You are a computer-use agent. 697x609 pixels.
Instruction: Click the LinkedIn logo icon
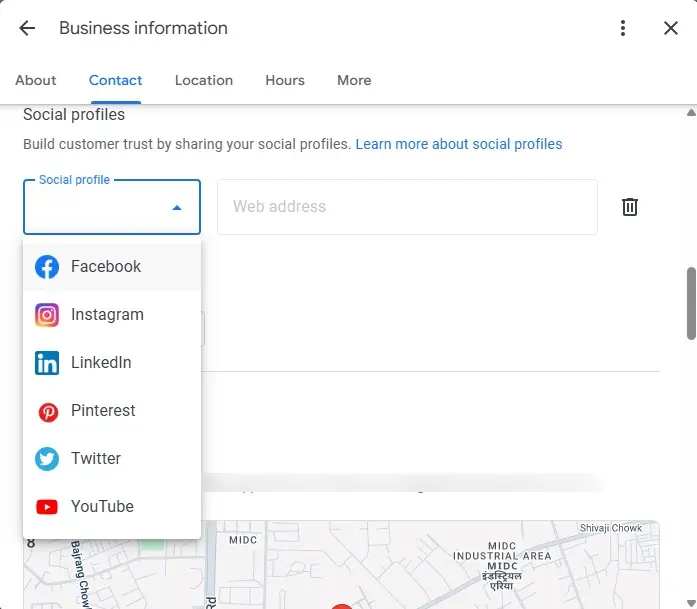point(47,363)
